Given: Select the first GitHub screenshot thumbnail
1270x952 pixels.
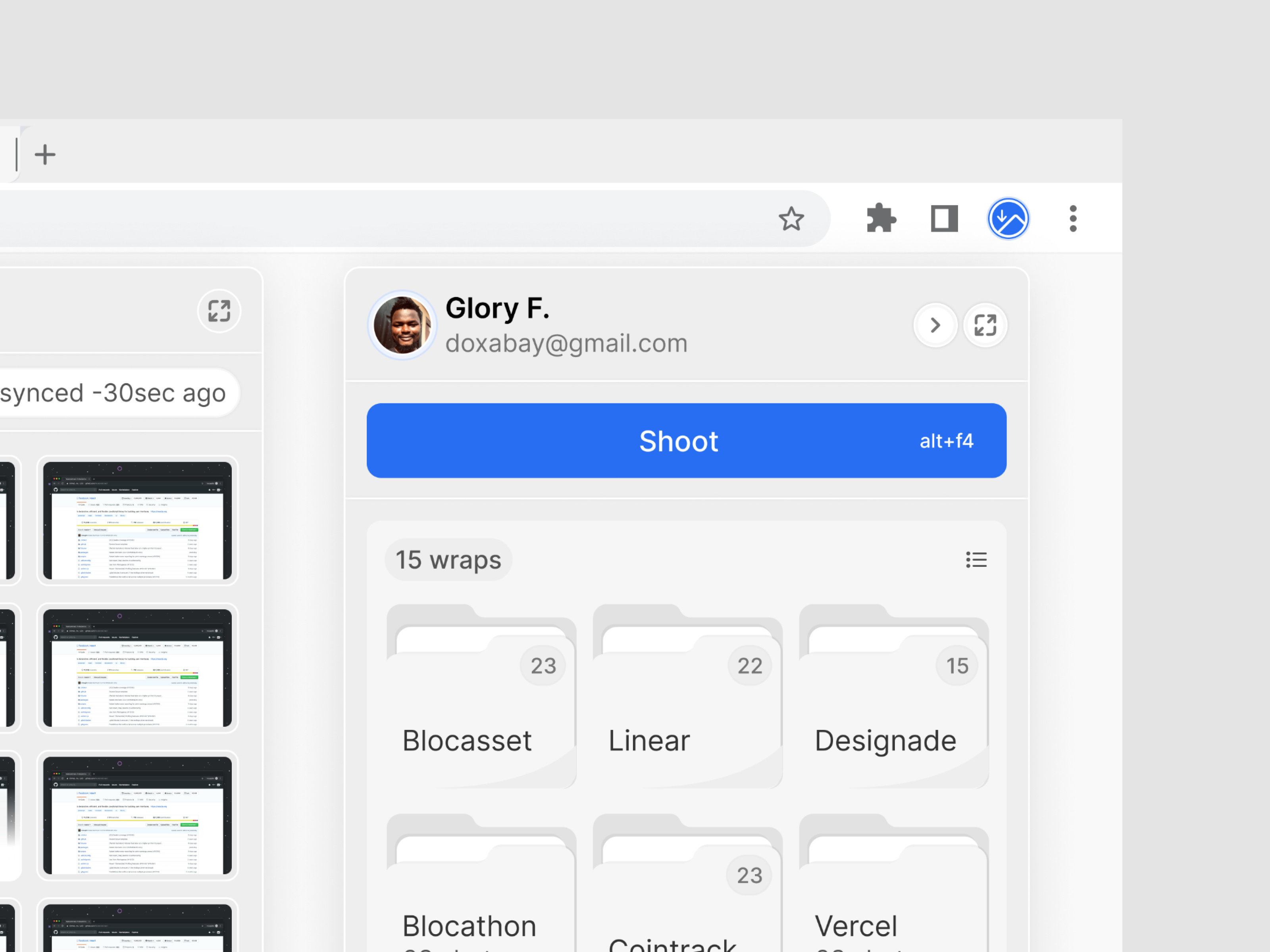Looking at the screenshot, I should click(137, 520).
